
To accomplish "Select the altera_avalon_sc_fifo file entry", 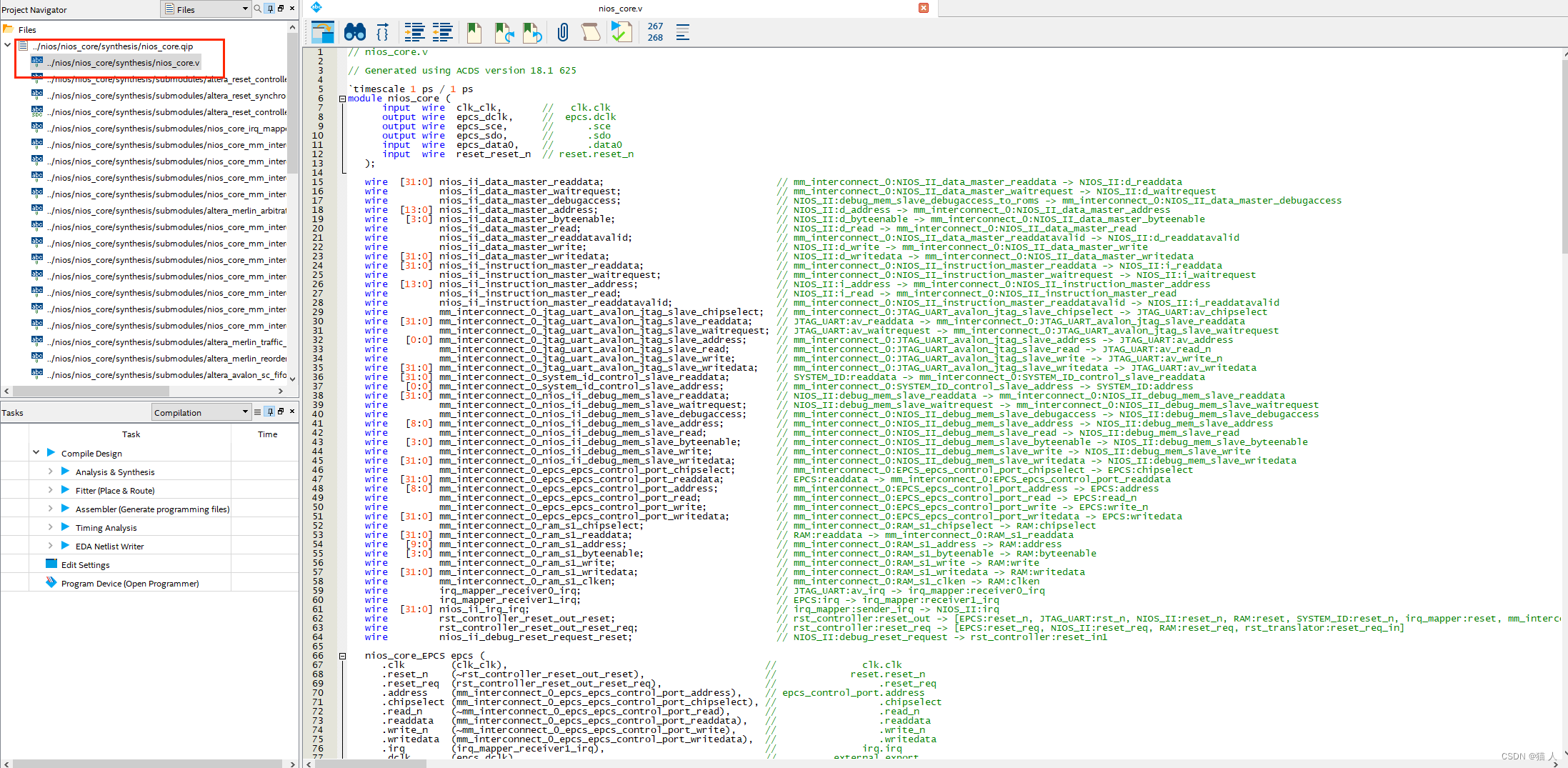I will 166,375.
